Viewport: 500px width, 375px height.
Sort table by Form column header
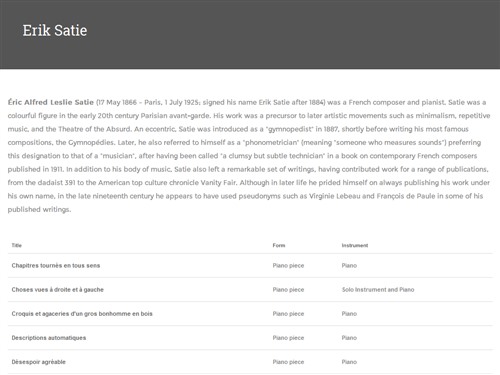coord(279,245)
